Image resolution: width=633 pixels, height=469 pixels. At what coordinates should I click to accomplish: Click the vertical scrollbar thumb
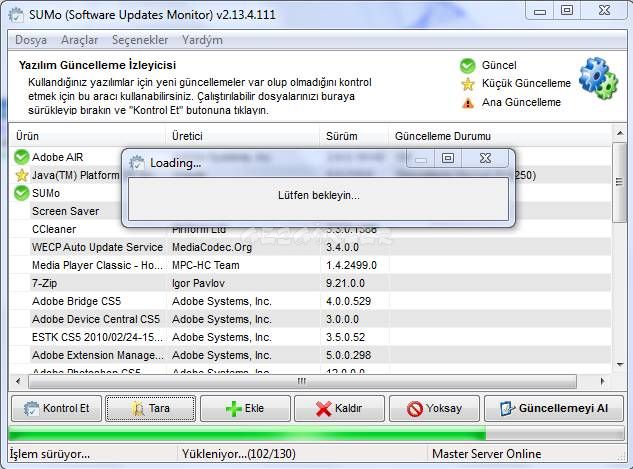[620, 182]
